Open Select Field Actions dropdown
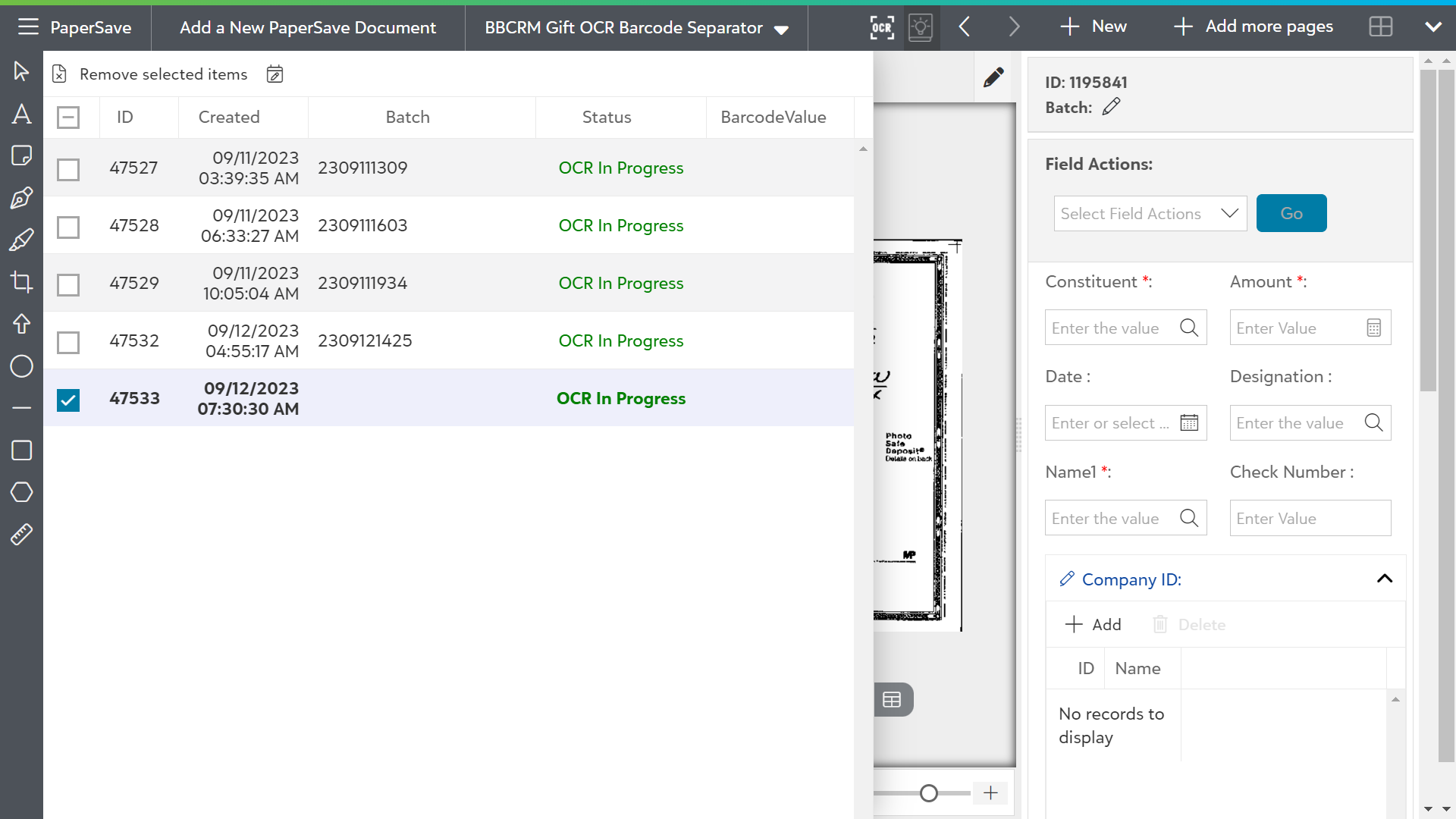 tap(1150, 214)
